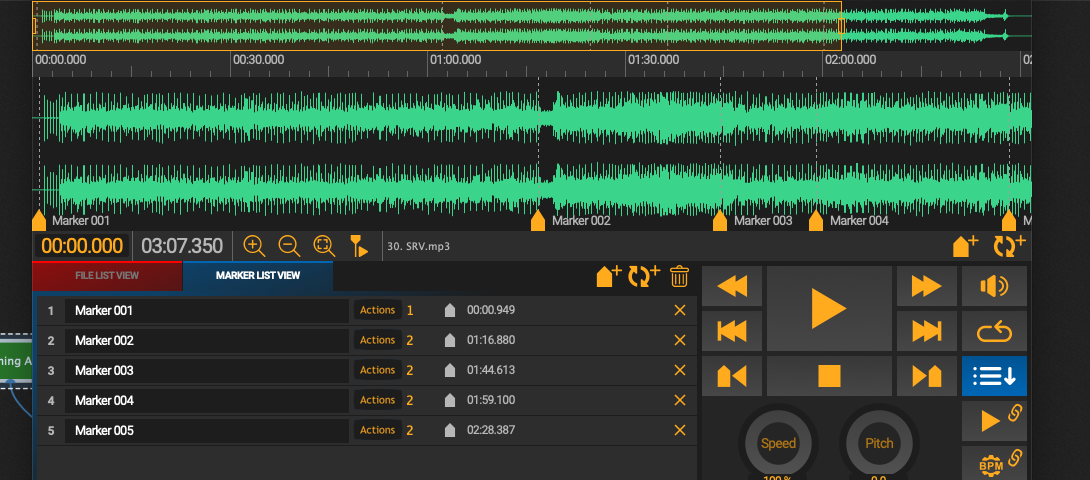Zoom in on the waveform
Viewport: 1090px width, 480px height.
coord(254,246)
